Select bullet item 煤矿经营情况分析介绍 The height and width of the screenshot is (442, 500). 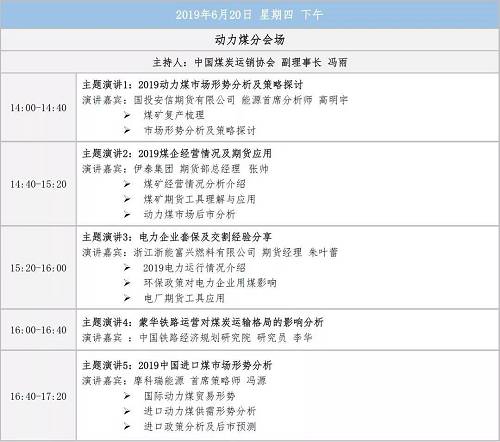[x=195, y=184]
